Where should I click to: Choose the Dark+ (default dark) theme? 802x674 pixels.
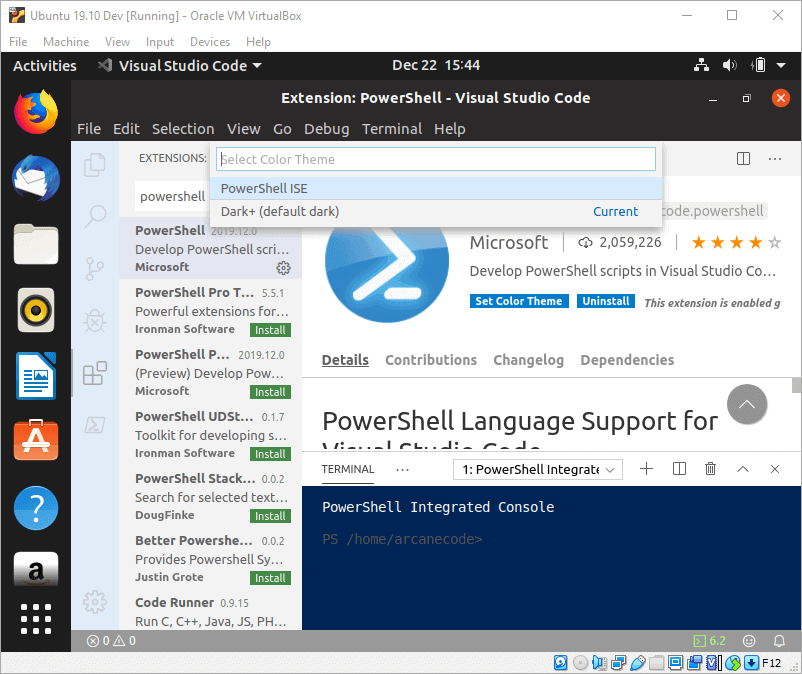coord(436,212)
